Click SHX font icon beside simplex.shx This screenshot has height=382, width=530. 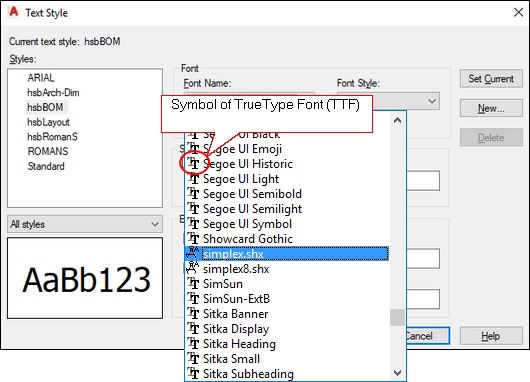point(193,254)
